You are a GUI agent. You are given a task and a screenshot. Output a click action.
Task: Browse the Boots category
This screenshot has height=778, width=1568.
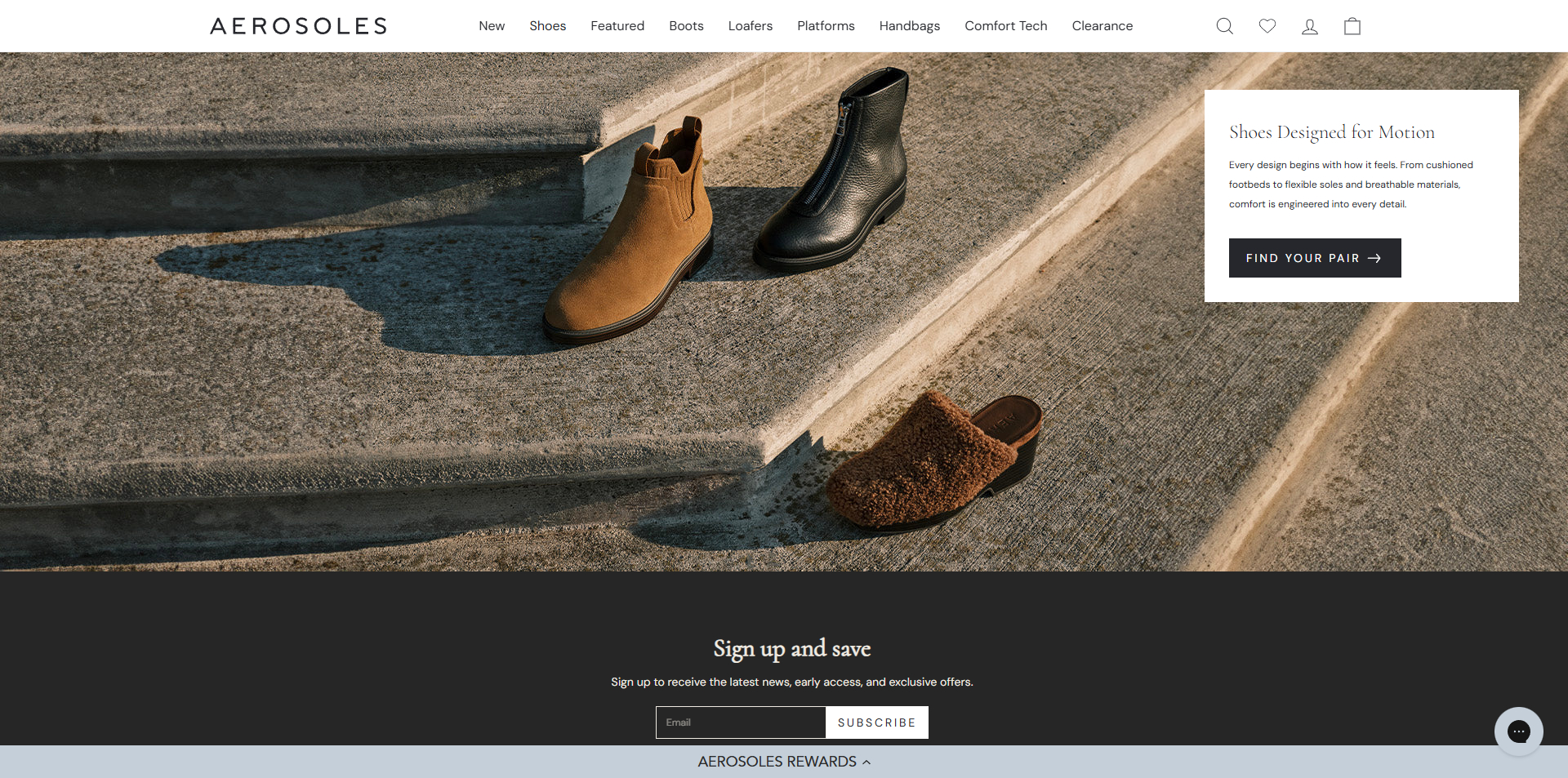point(686,25)
